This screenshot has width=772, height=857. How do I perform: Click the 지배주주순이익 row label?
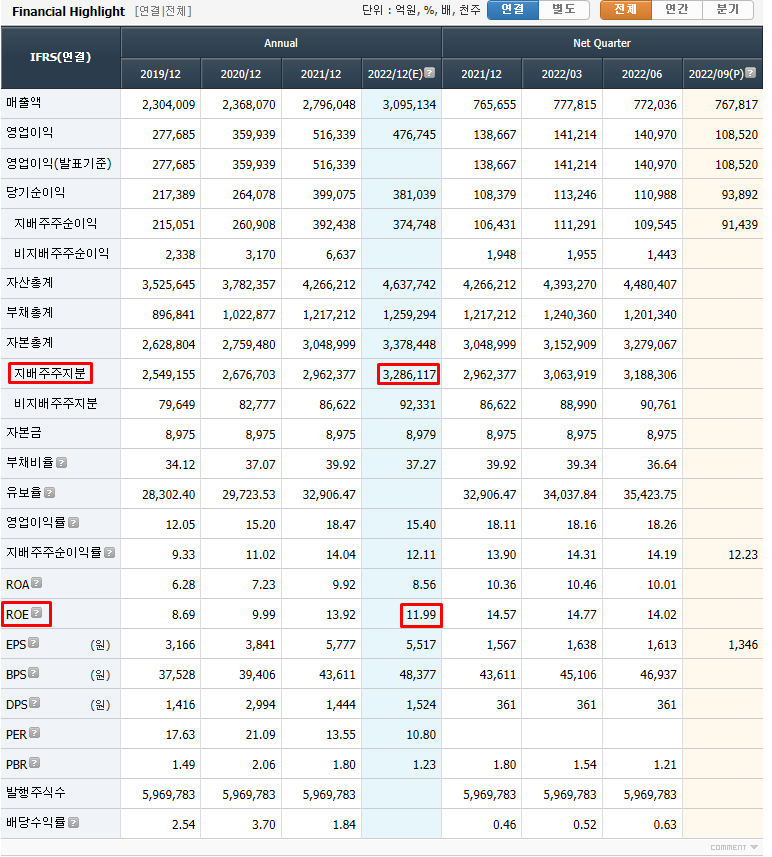tap(56, 224)
